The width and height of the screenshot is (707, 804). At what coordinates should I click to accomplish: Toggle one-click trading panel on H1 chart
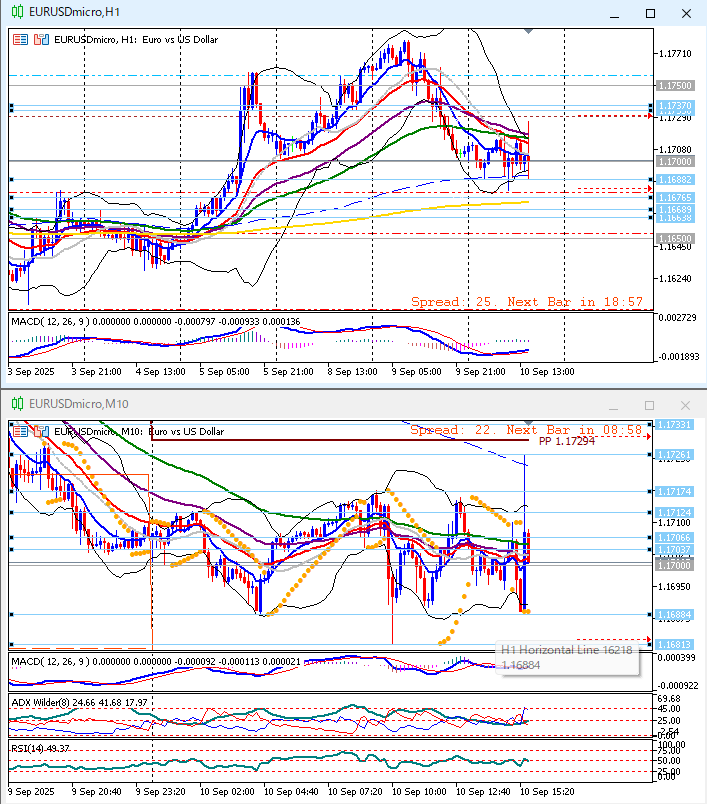[x=21, y=40]
